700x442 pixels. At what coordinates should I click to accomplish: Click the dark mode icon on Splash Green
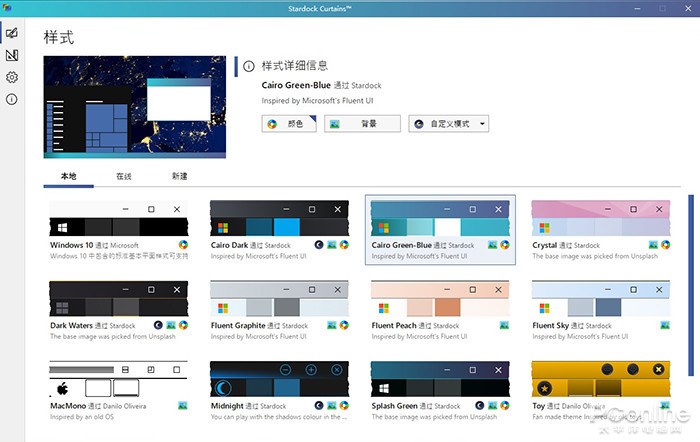click(479, 405)
